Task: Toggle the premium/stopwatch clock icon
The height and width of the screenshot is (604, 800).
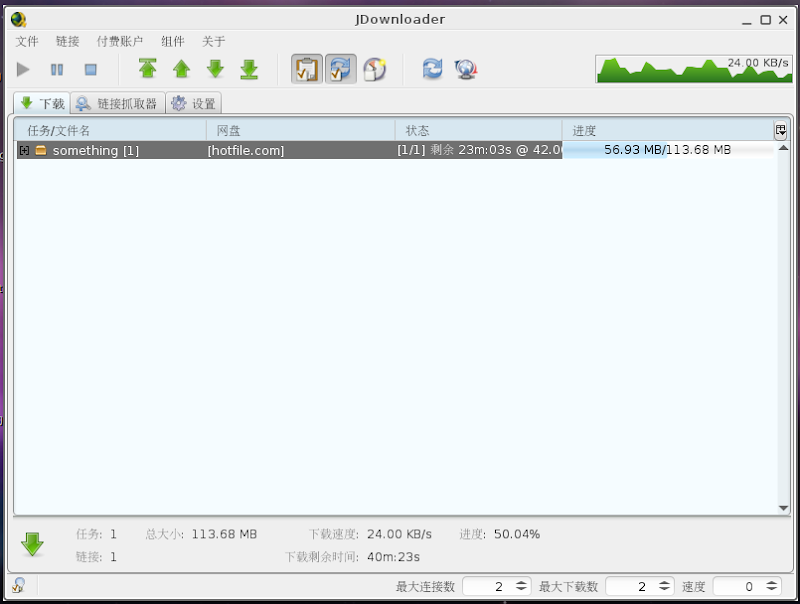Action: (374, 69)
